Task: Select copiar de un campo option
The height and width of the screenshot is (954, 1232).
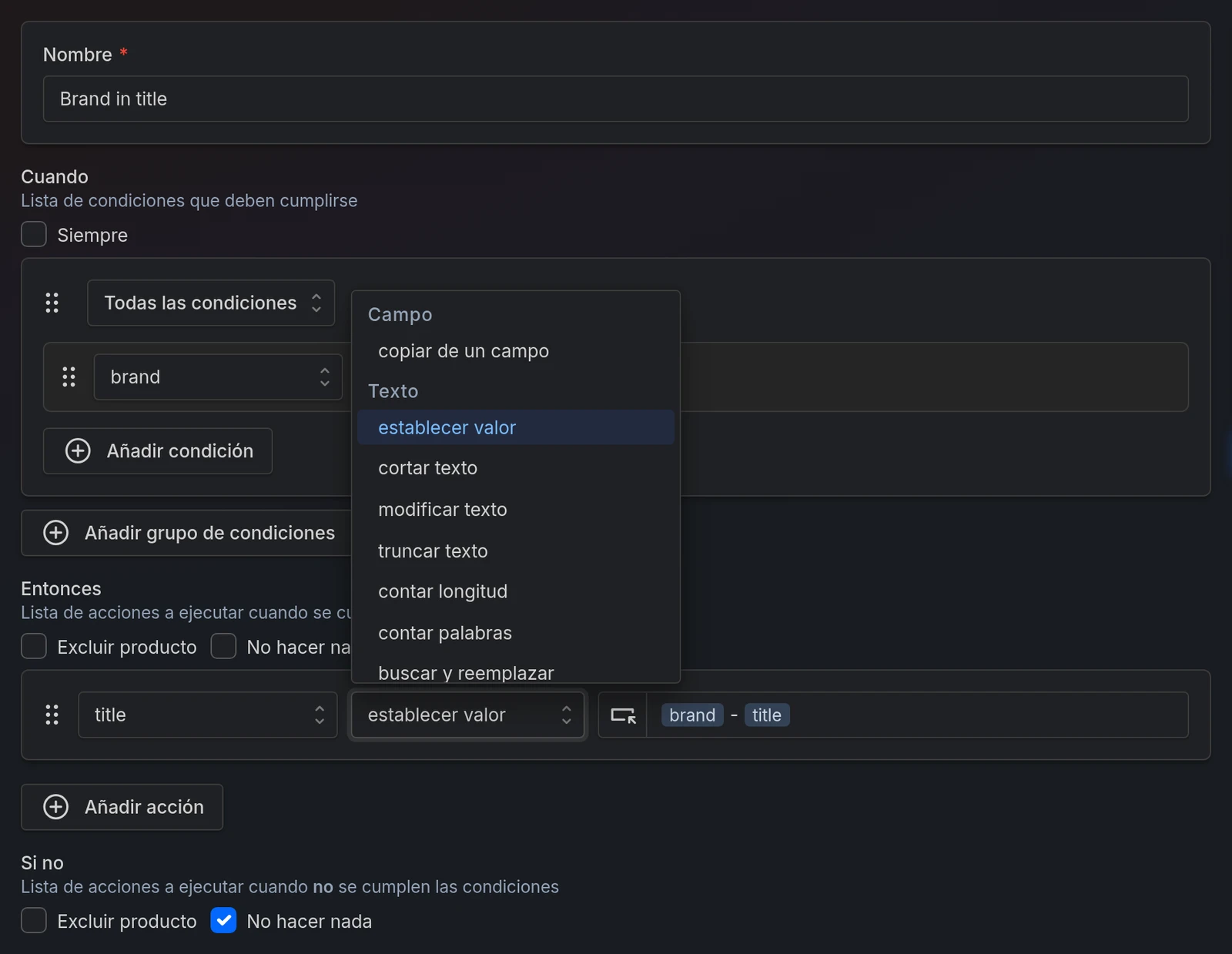Action: [516, 351]
